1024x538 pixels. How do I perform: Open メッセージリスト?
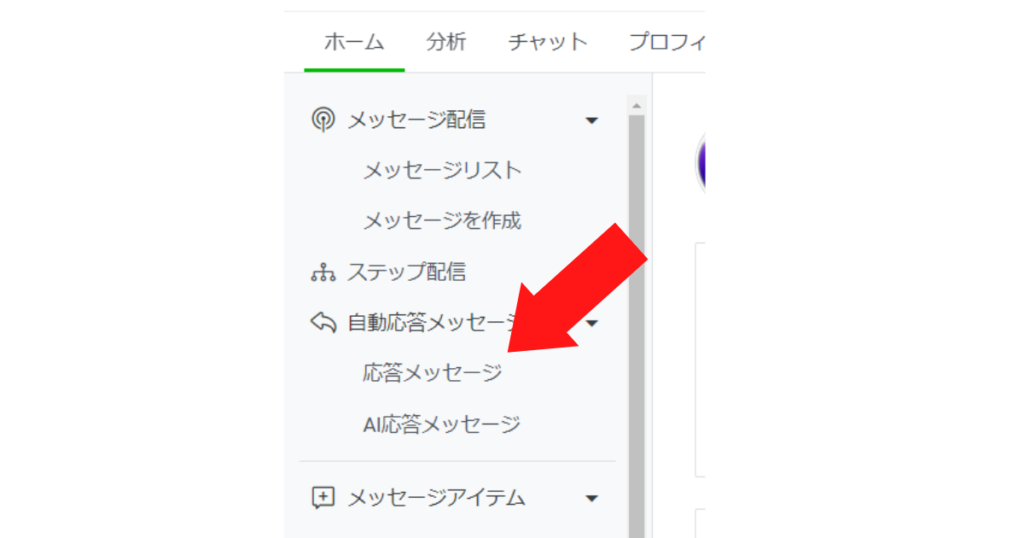(x=442, y=170)
